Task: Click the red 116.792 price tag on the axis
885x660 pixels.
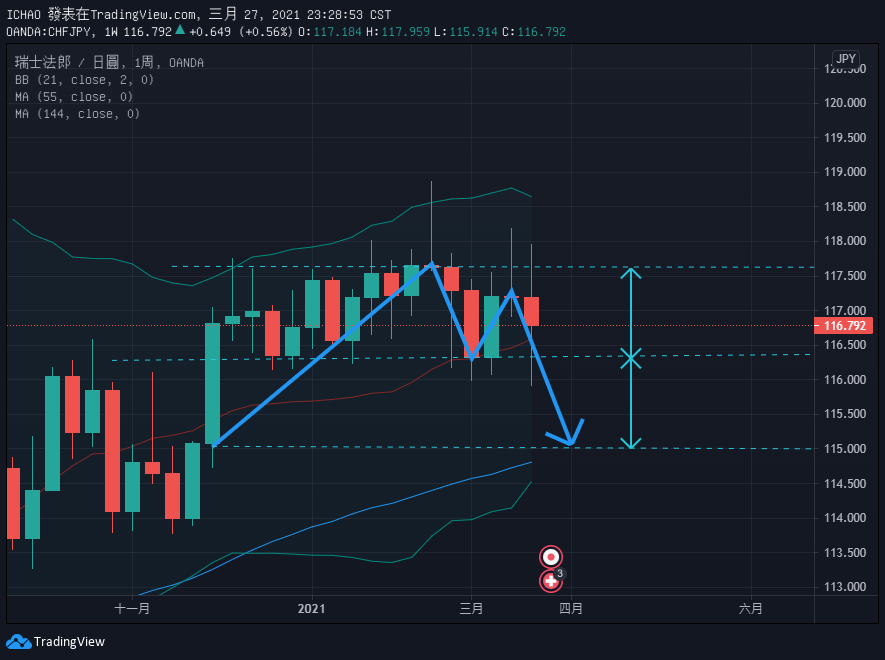Action: pos(844,326)
